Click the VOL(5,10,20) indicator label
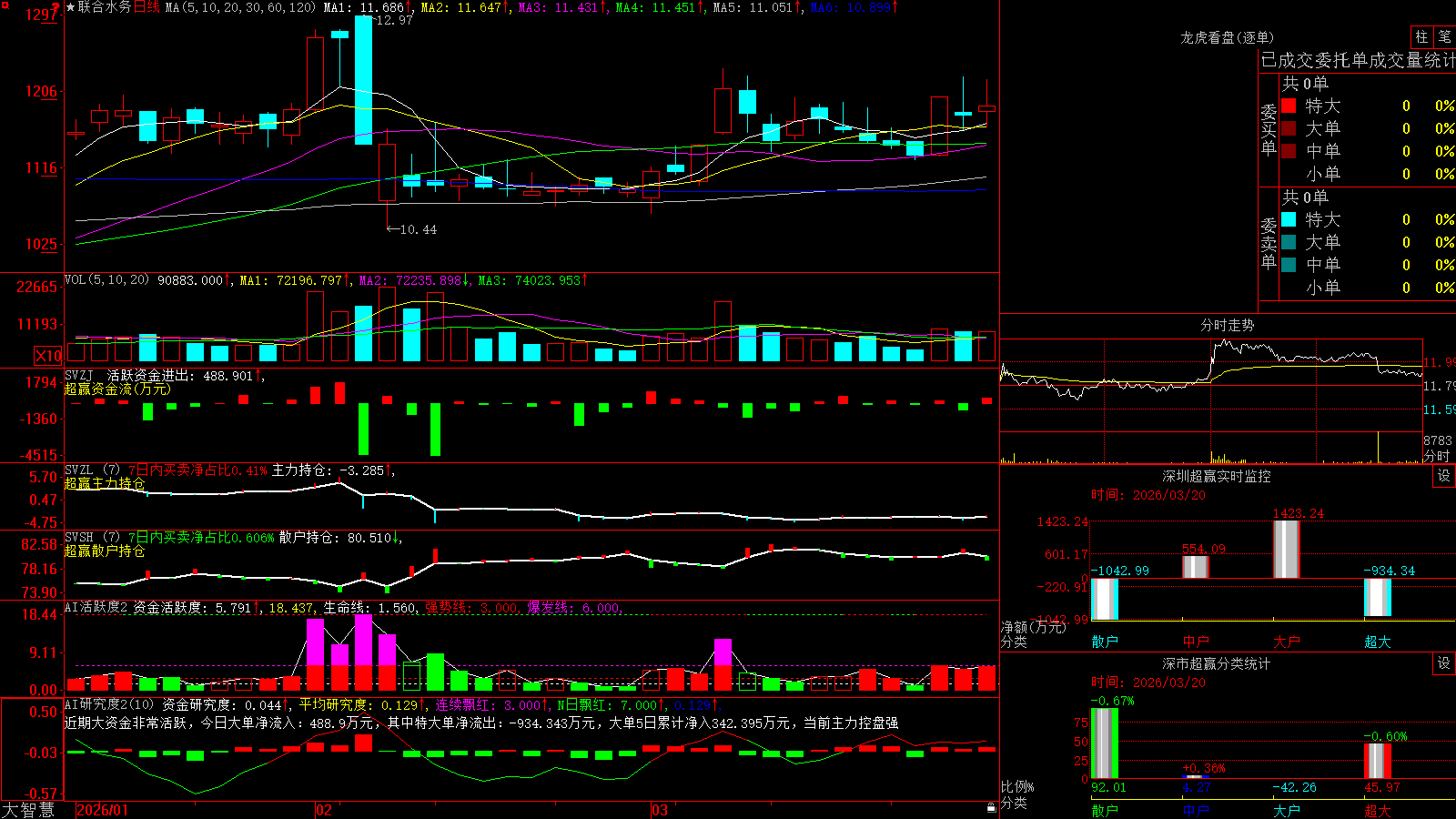The image size is (1456, 819). point(106,279)
